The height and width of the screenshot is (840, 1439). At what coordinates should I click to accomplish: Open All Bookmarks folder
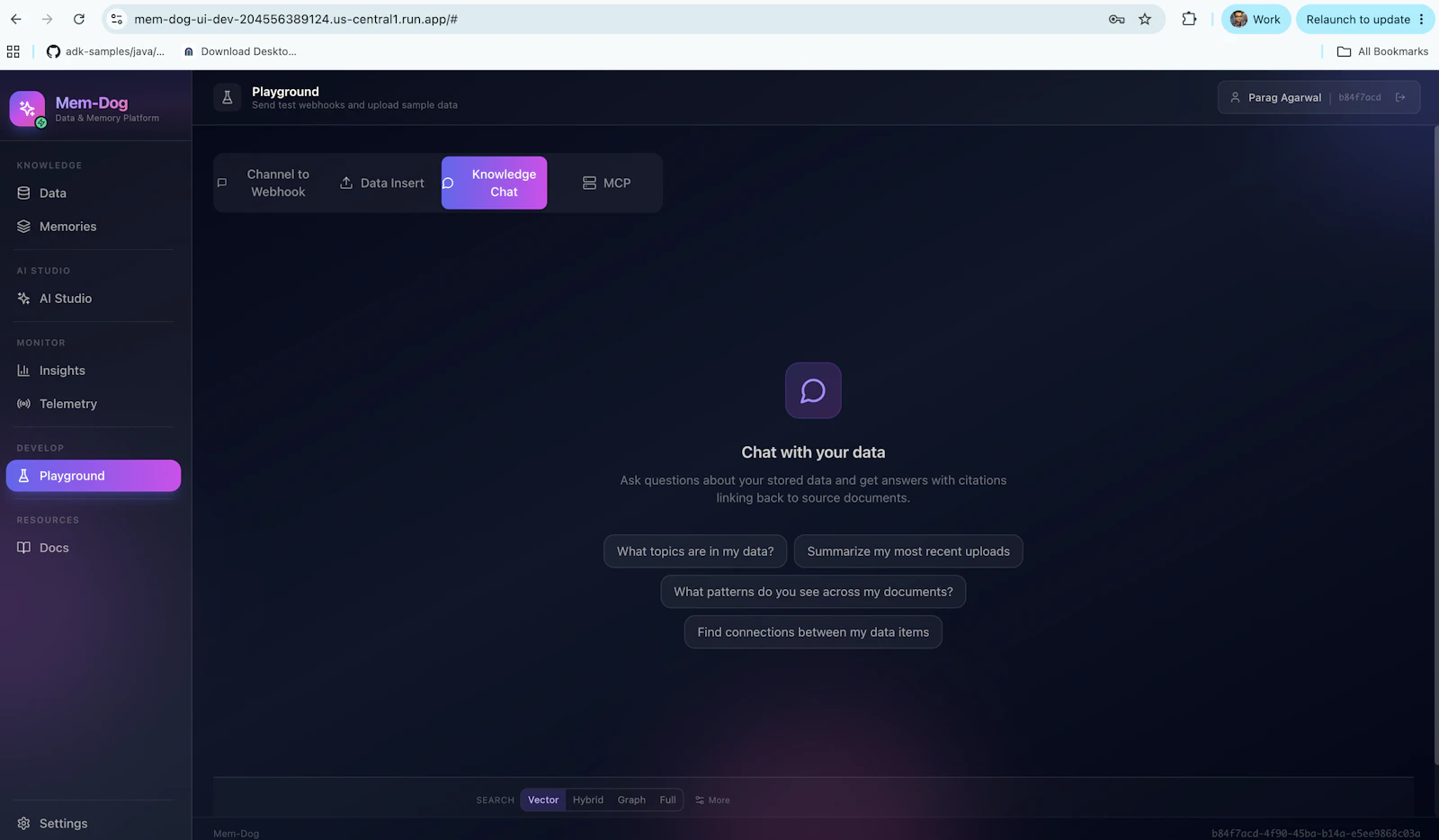click(x=1382, y=51)
